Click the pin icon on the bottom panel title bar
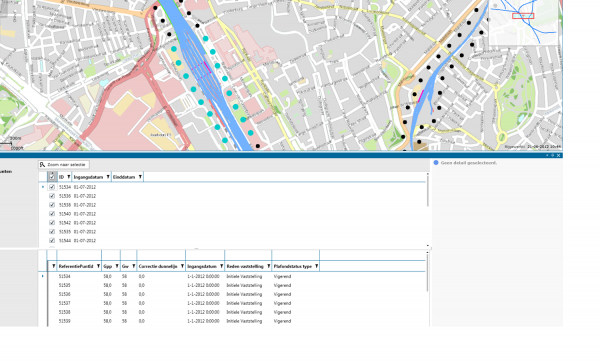This screenshot has height=363, width=600. (553, 155)
